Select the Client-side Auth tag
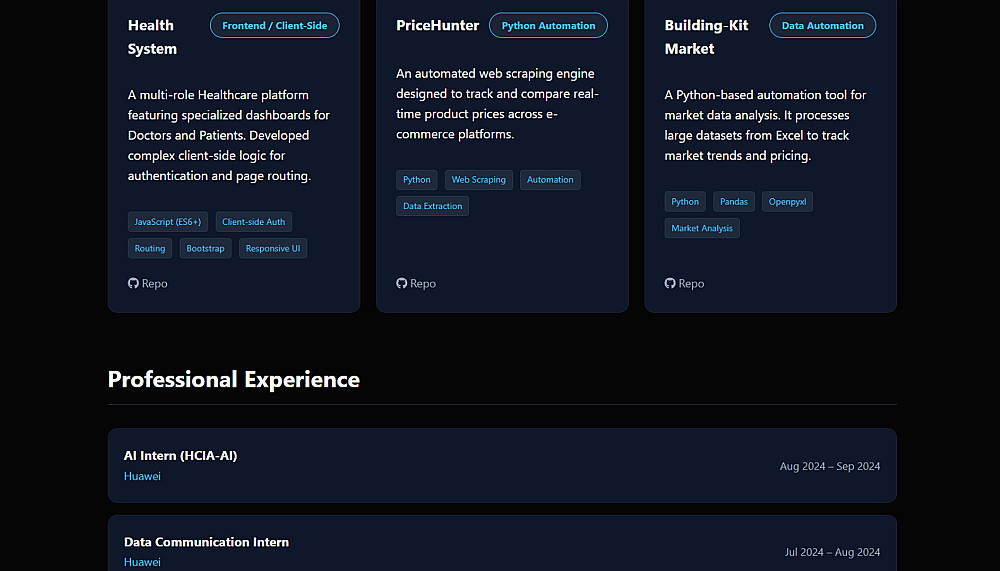The width and height of the screenshot is (1000, 571). click(254, 222)
